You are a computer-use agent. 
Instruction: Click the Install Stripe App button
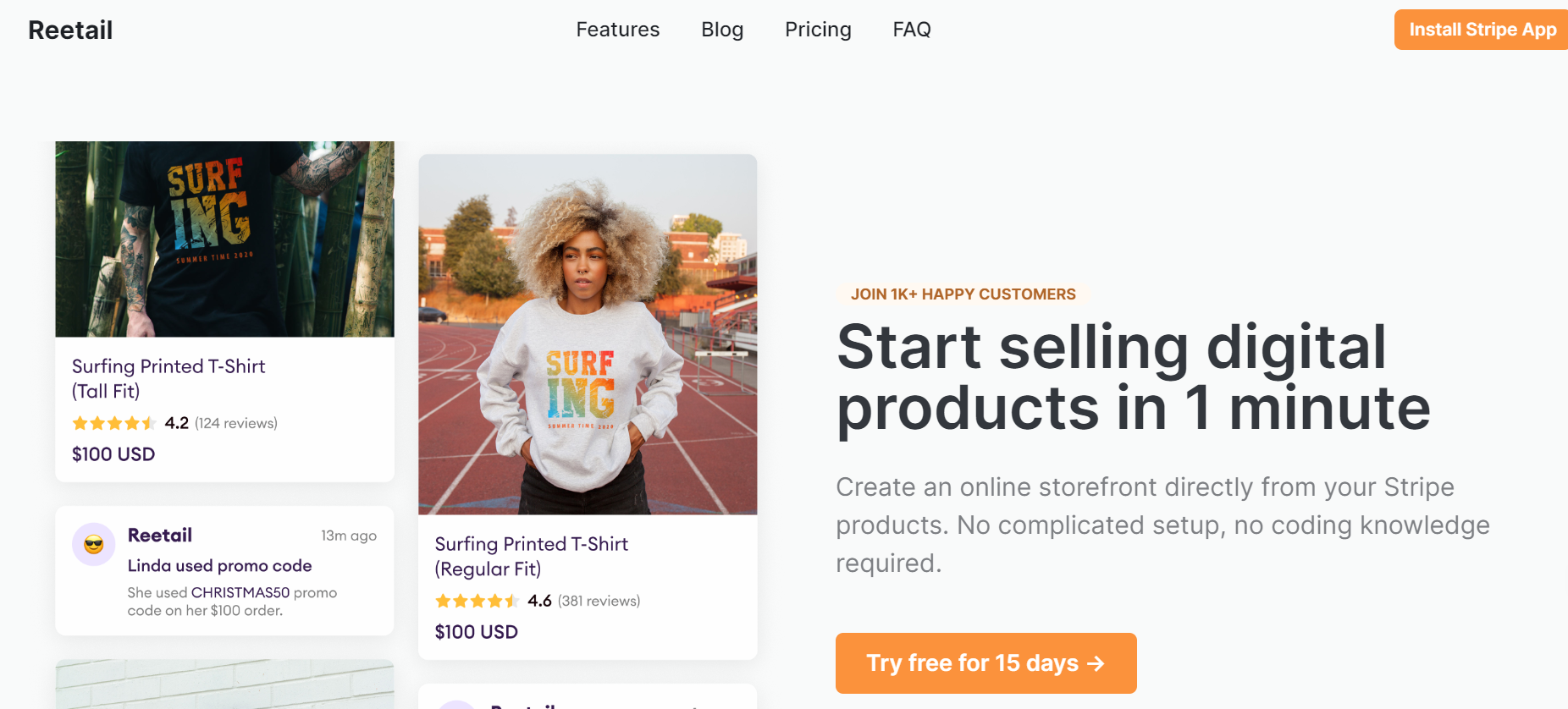tap(1483, 30)
